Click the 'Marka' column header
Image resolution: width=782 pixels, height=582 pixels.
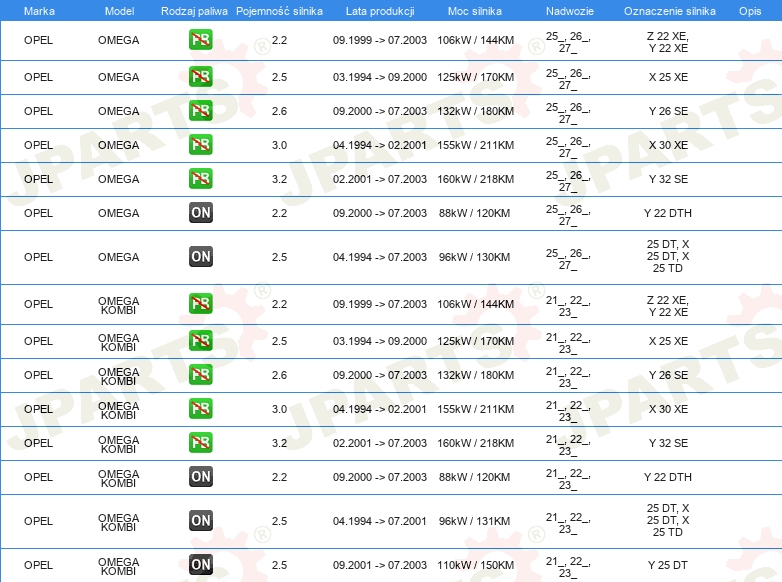click(x=39, y=11)
